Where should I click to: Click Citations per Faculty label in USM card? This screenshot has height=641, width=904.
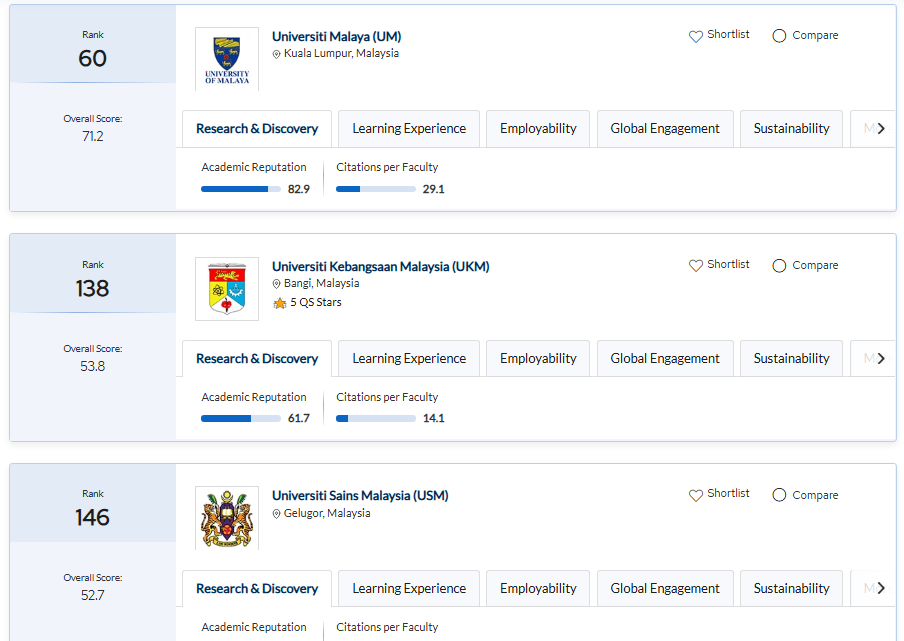(x=387, y=627)
